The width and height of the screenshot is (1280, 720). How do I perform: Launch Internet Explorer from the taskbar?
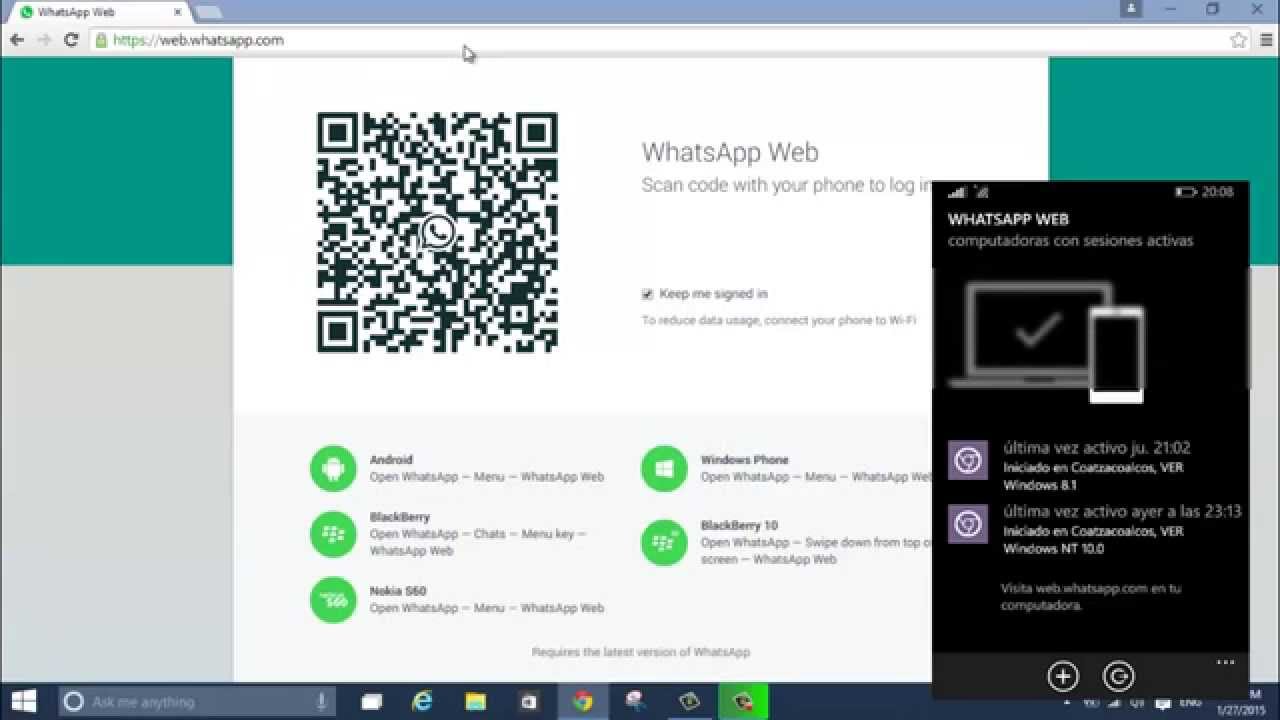[423, 702]
